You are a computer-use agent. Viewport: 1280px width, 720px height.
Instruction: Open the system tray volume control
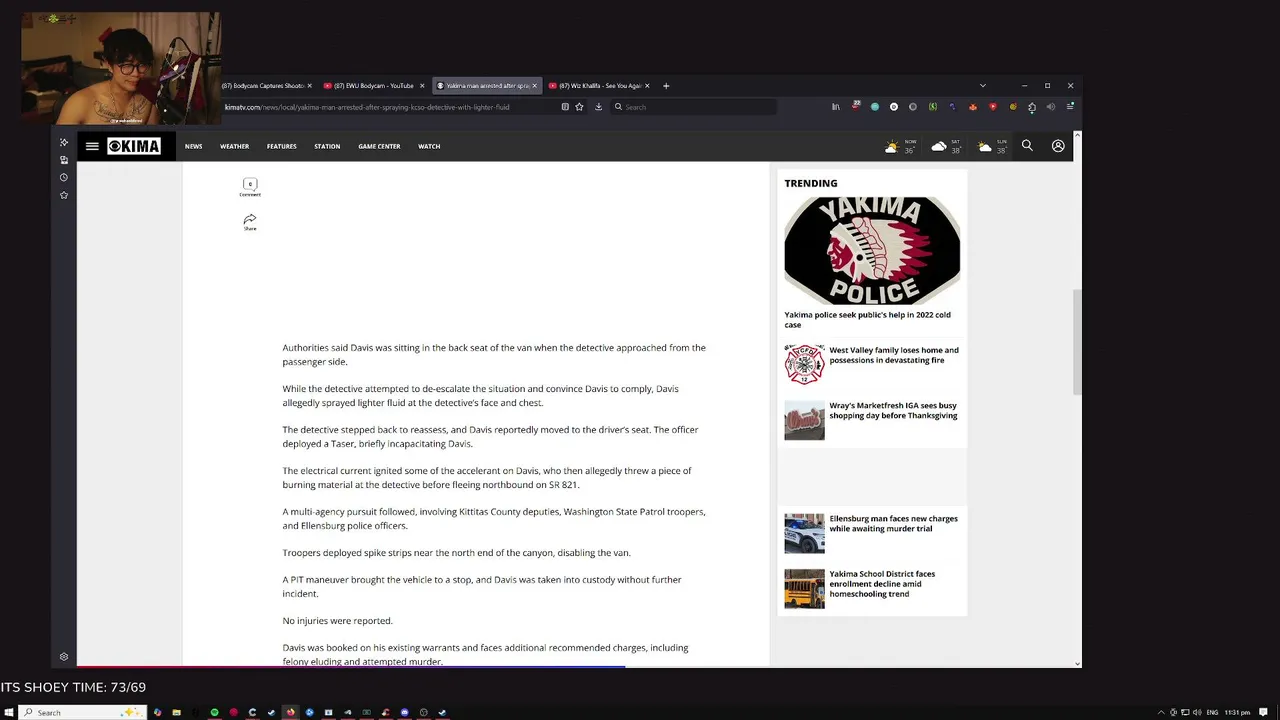(x=1197, y=712)
